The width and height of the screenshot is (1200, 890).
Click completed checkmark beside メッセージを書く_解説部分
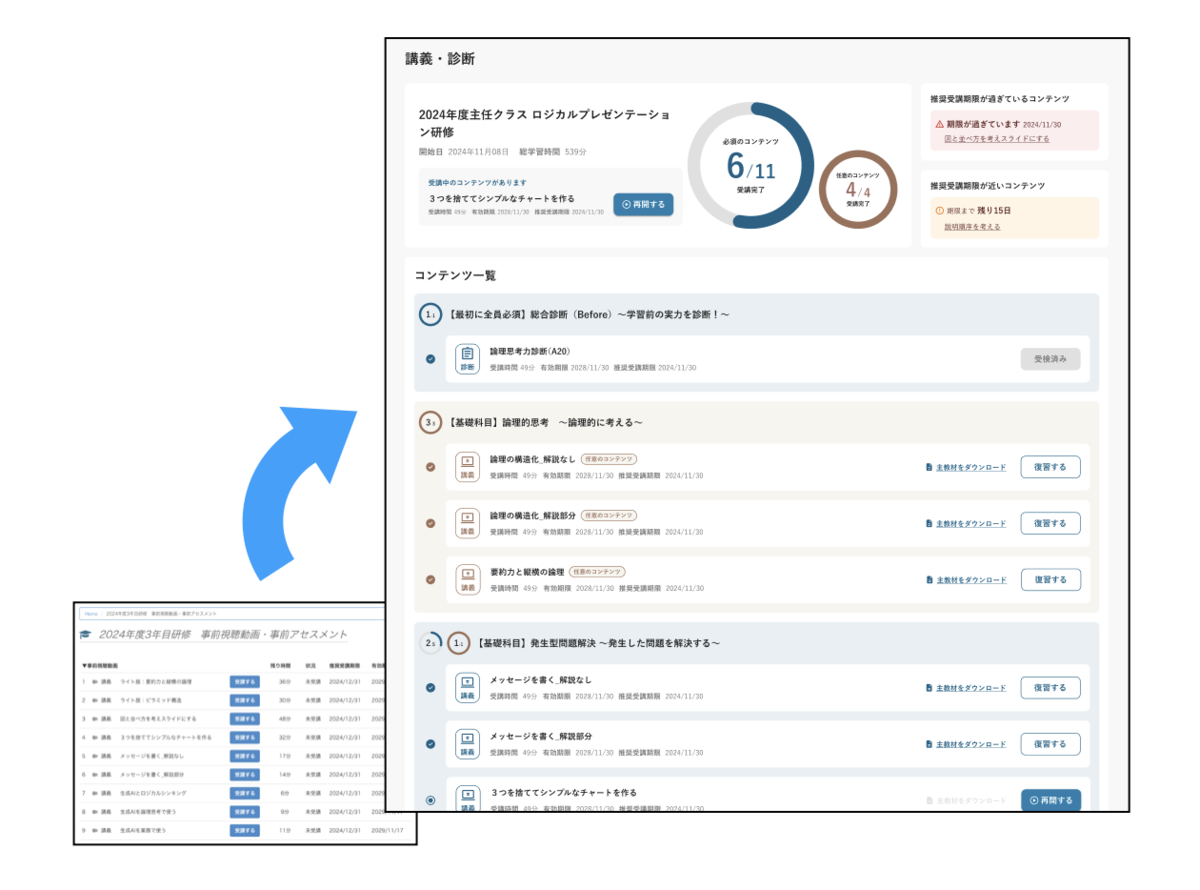pyautogui.click(x=431, y=744)
